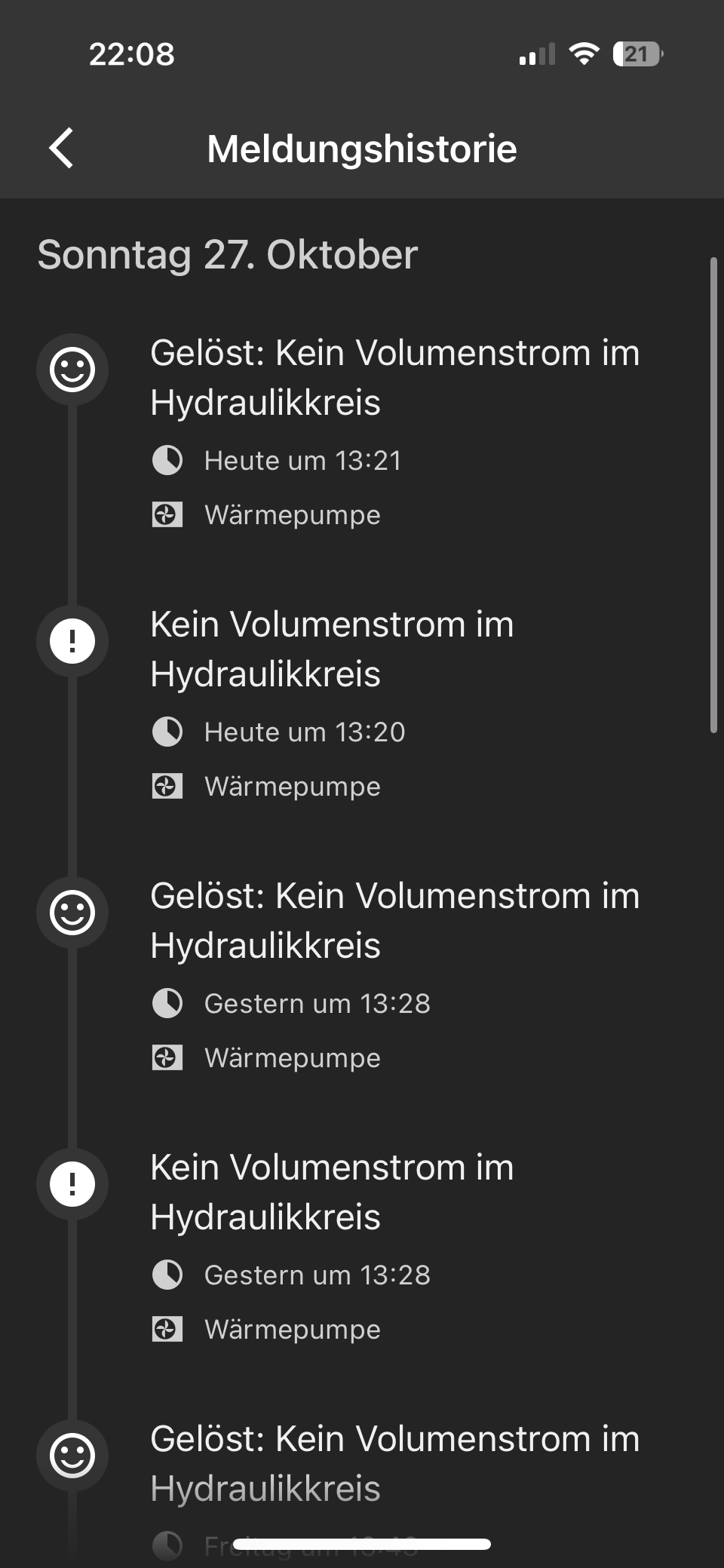The width and height of the screenshot is (724, 1568).
Task: Tap clock icon beside Heute um 13:21
Action: click(x=167, y=460)
